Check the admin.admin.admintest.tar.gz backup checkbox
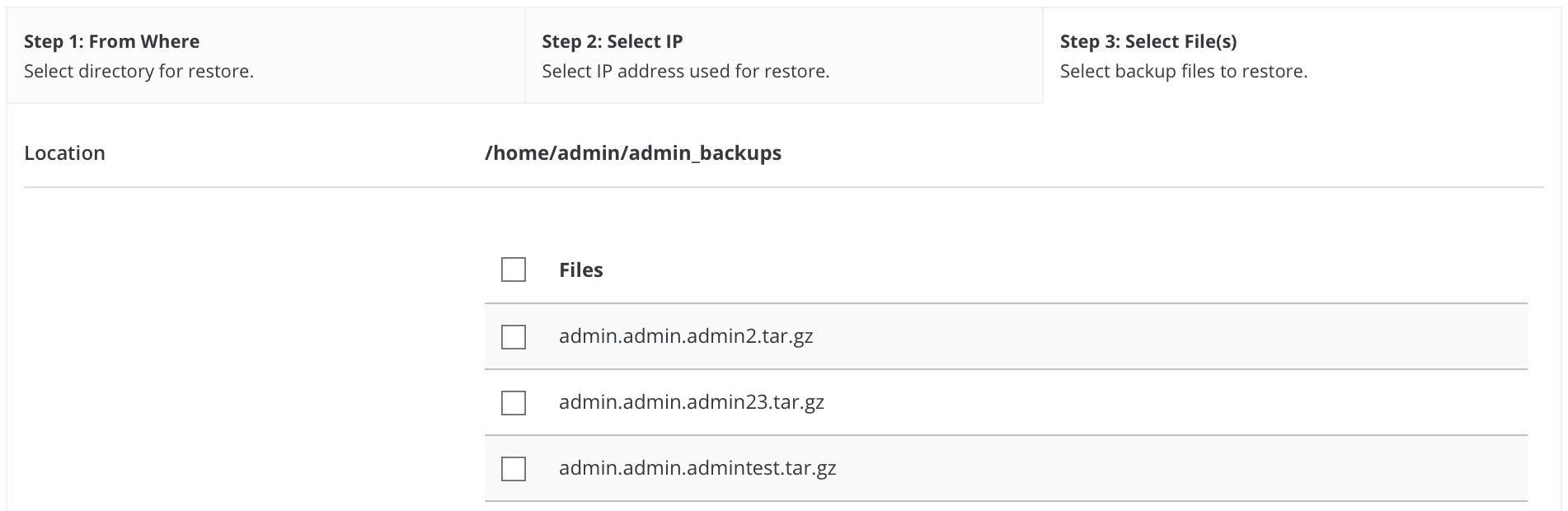 [x=513, y=468]
